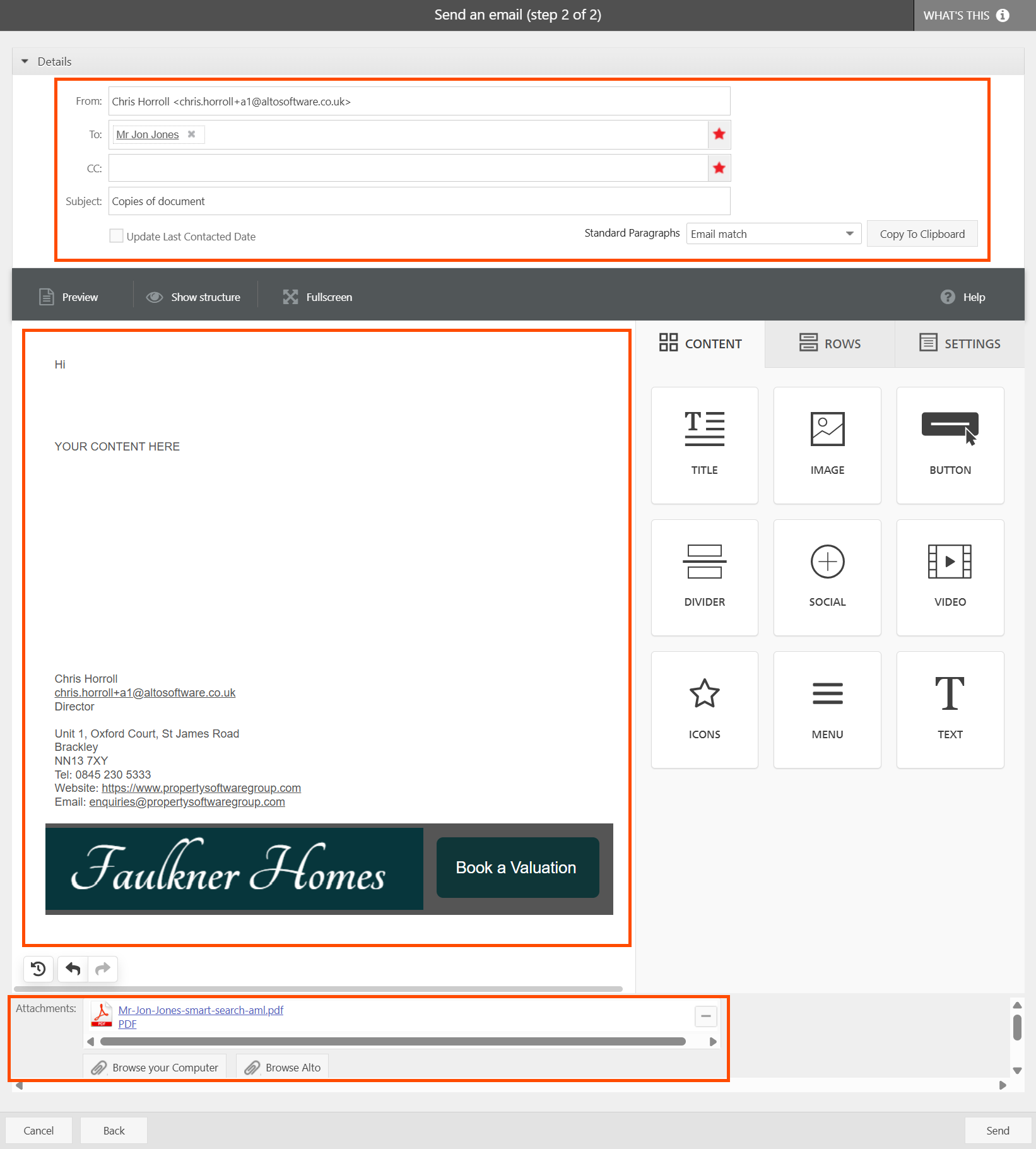Click attachment list right scroll arrow
Viewport: 1036px width, 1149px height.
coord(713,1042)
